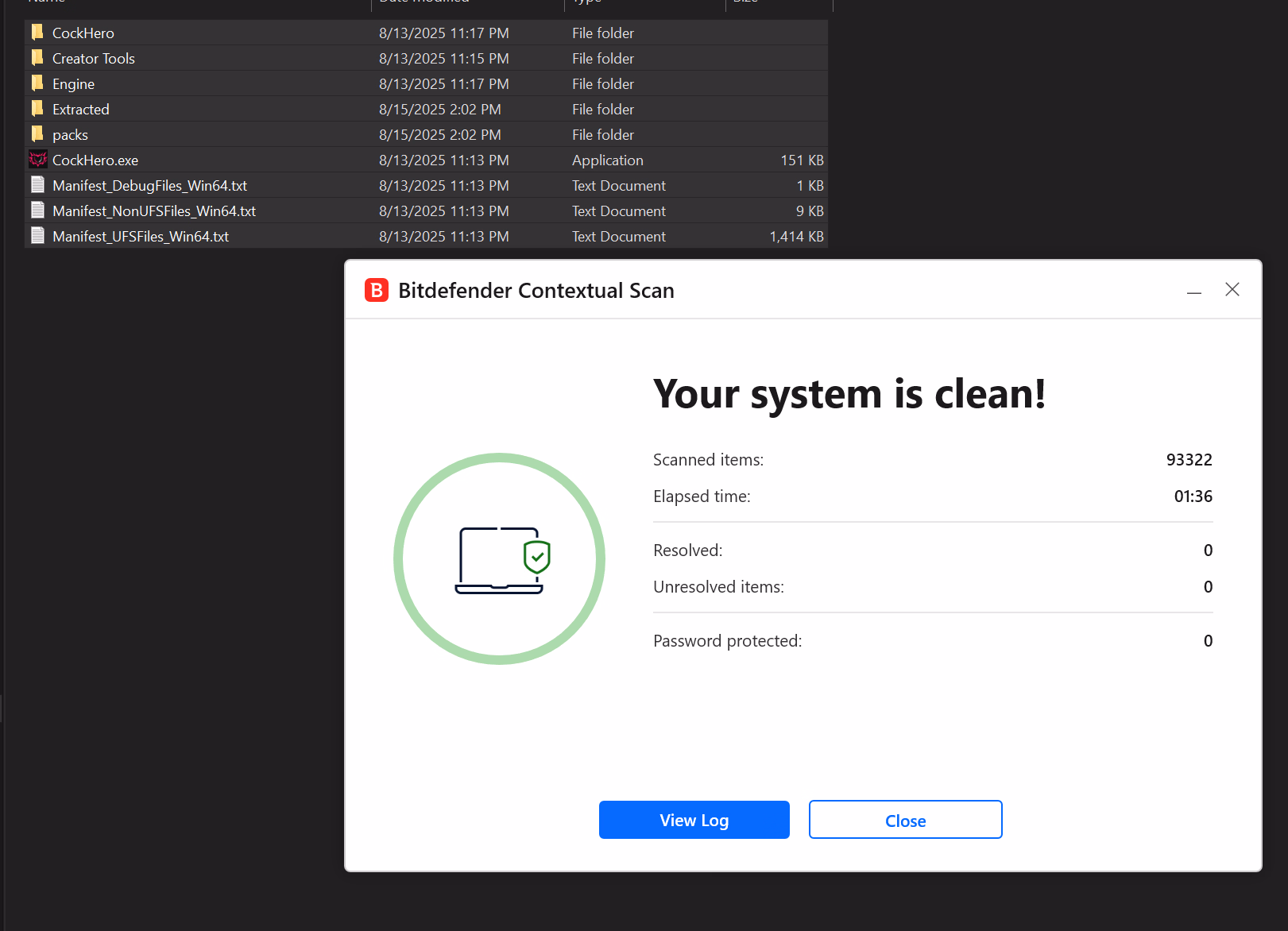Click the scanned items count 93322
Viewport: 1288px width, 931px height.
(x=1189, y=460)
